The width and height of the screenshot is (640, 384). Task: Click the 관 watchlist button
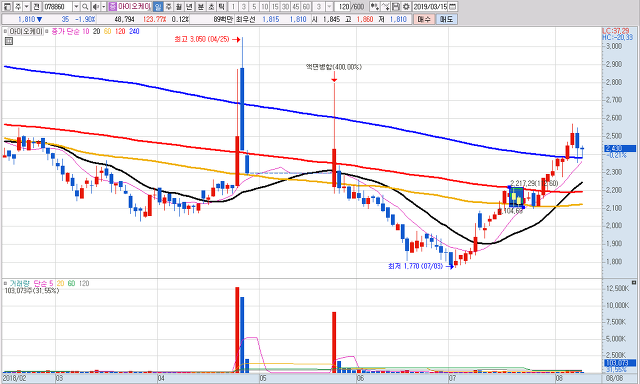(x=36, y=7)
